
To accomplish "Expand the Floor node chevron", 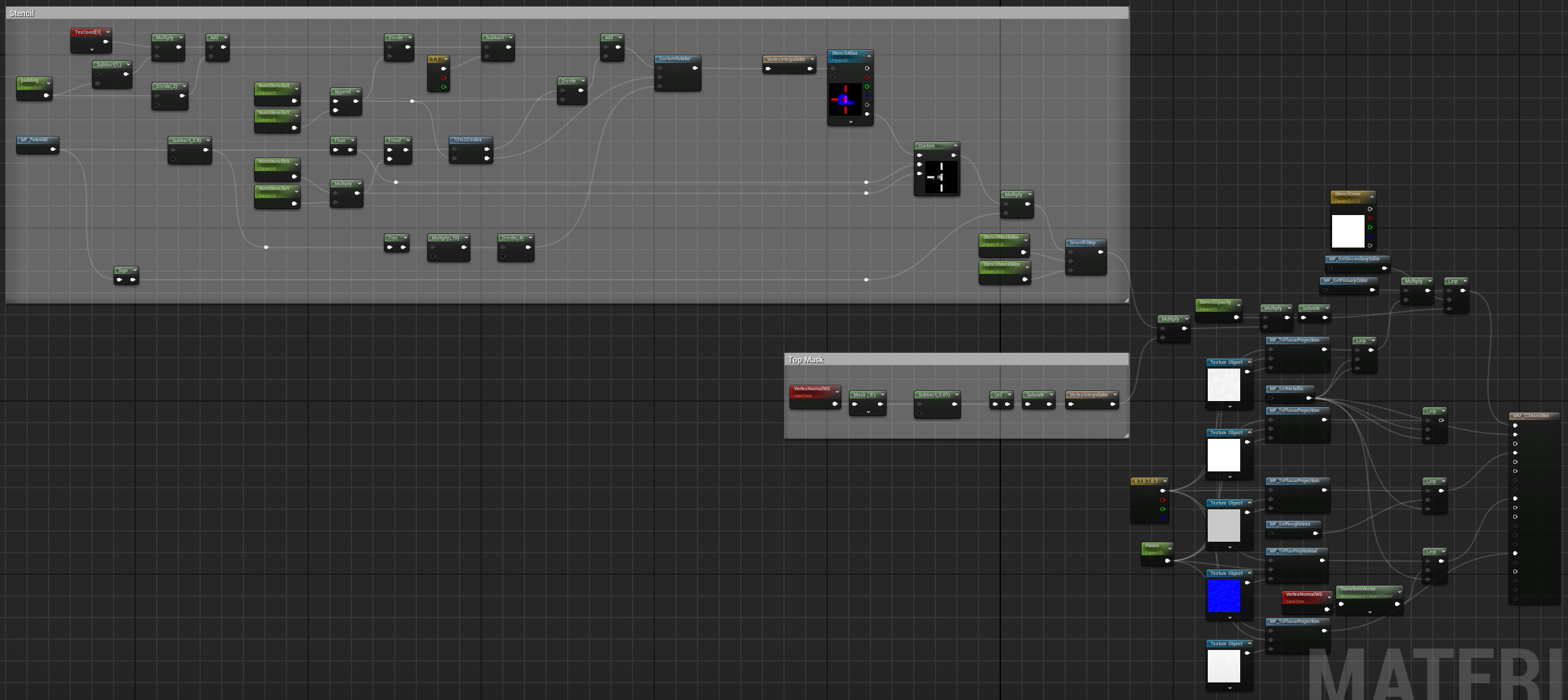I will pos(352,141).
